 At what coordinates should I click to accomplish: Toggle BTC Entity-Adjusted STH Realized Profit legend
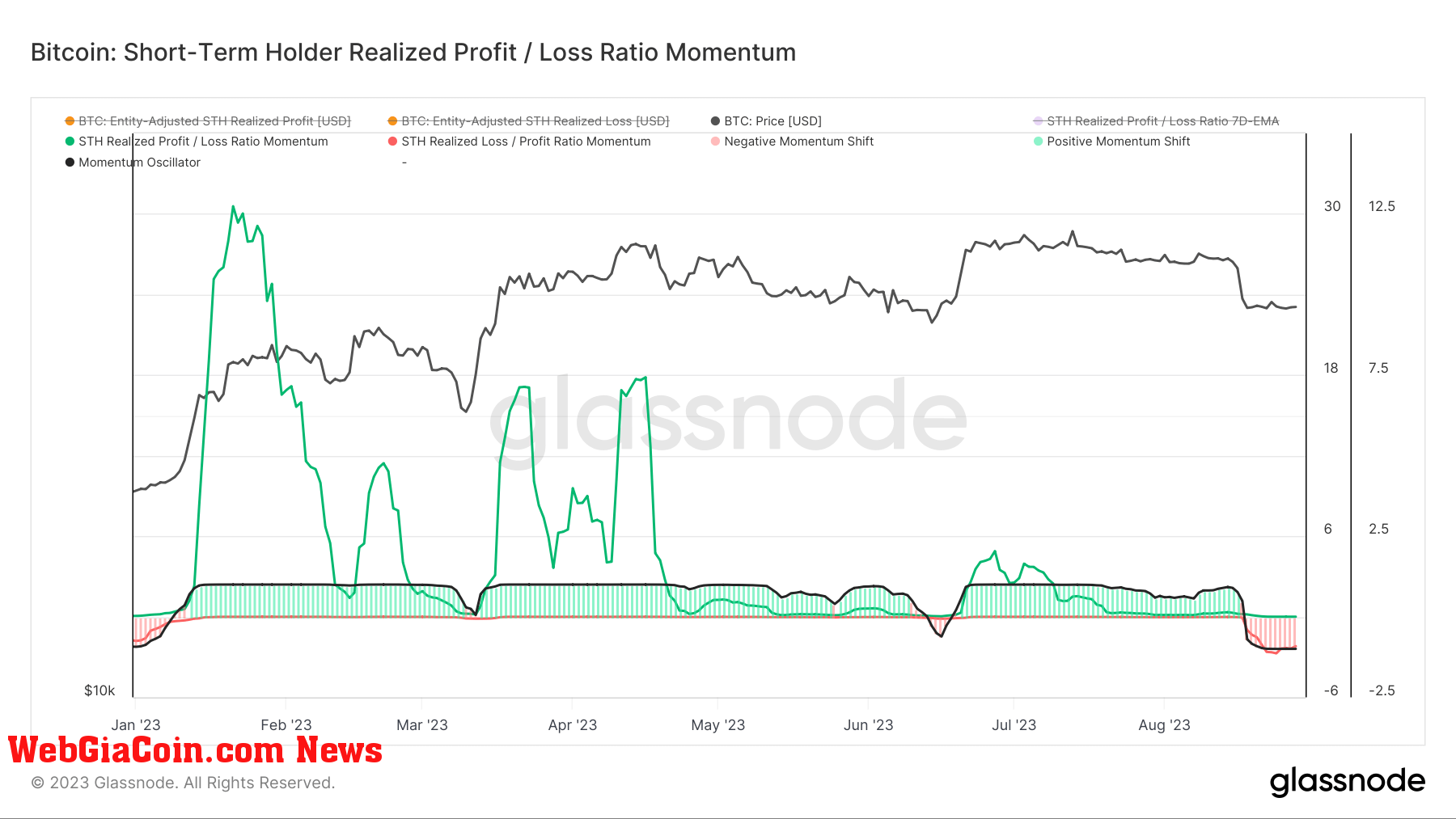208,121
